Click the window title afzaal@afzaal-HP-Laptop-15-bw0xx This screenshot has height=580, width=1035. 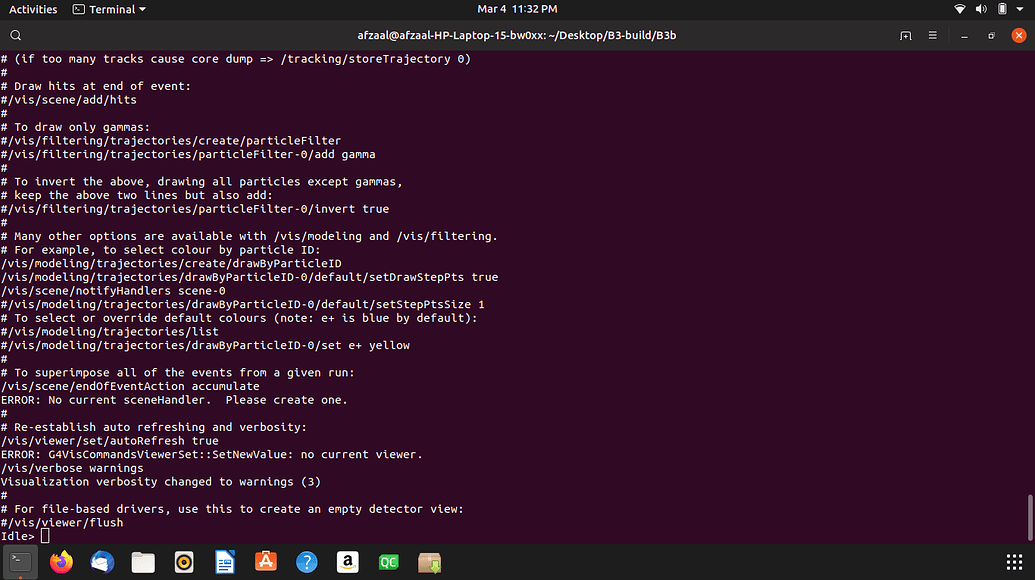coord(517,36)
